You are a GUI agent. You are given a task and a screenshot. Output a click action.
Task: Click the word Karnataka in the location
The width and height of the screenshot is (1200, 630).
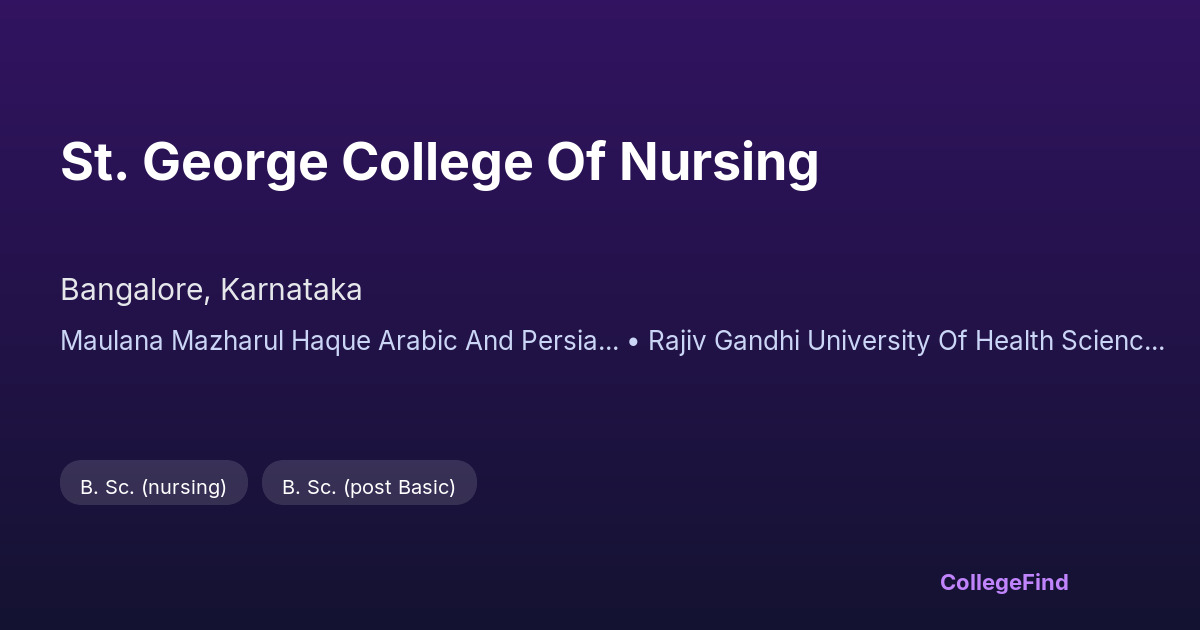pyautogui.click(x=291, y=290)
